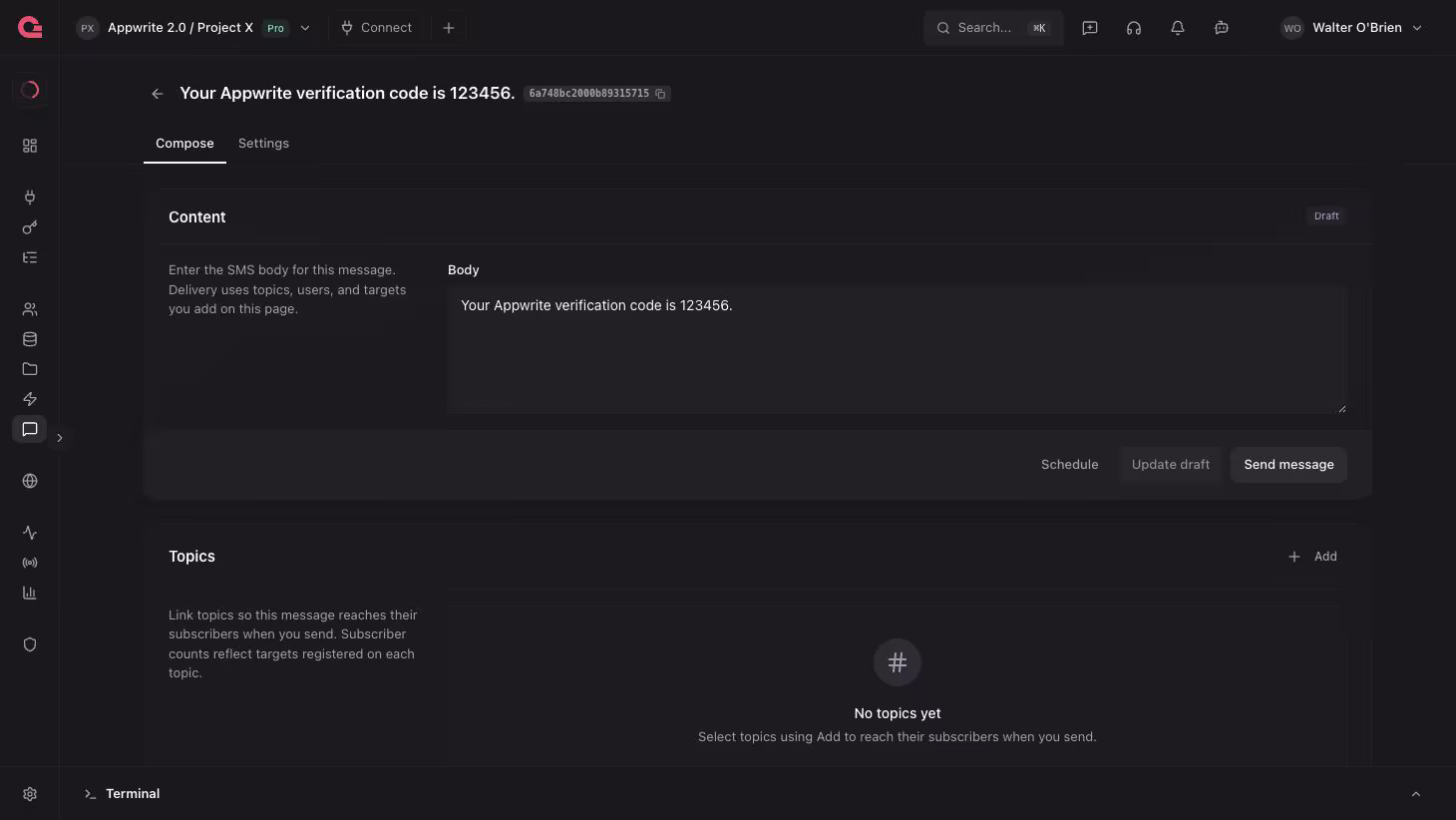Click the hashtag icon above No topics yet

coord(898,662)
